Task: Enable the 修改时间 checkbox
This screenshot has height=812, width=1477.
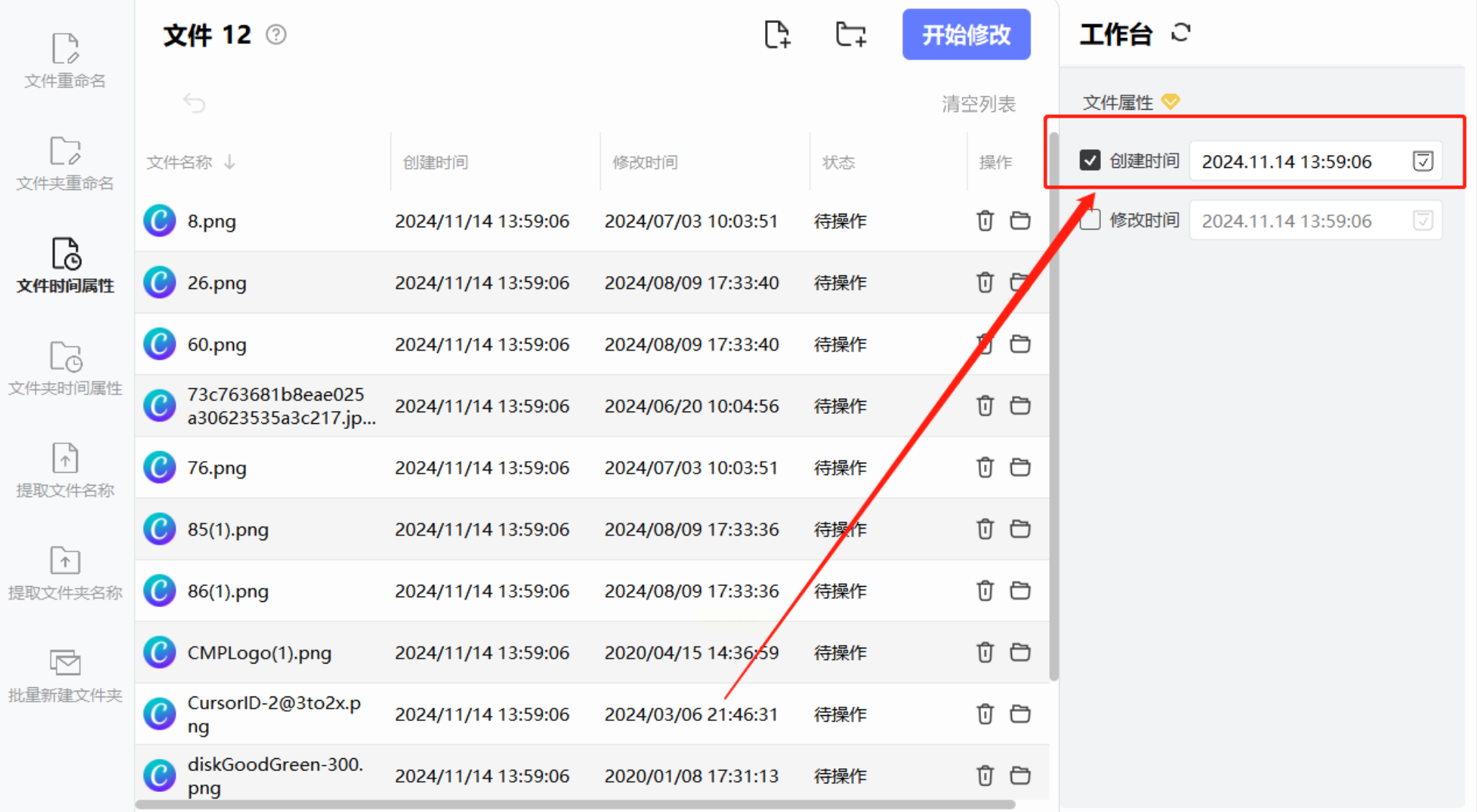Action: tap(1089, 219)
